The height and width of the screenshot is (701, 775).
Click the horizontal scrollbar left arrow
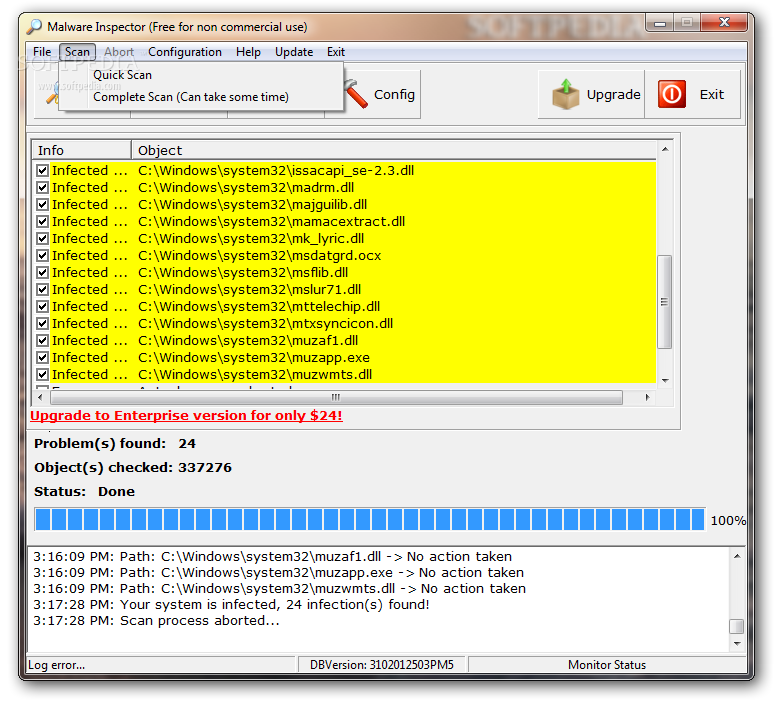click(41, 397)
